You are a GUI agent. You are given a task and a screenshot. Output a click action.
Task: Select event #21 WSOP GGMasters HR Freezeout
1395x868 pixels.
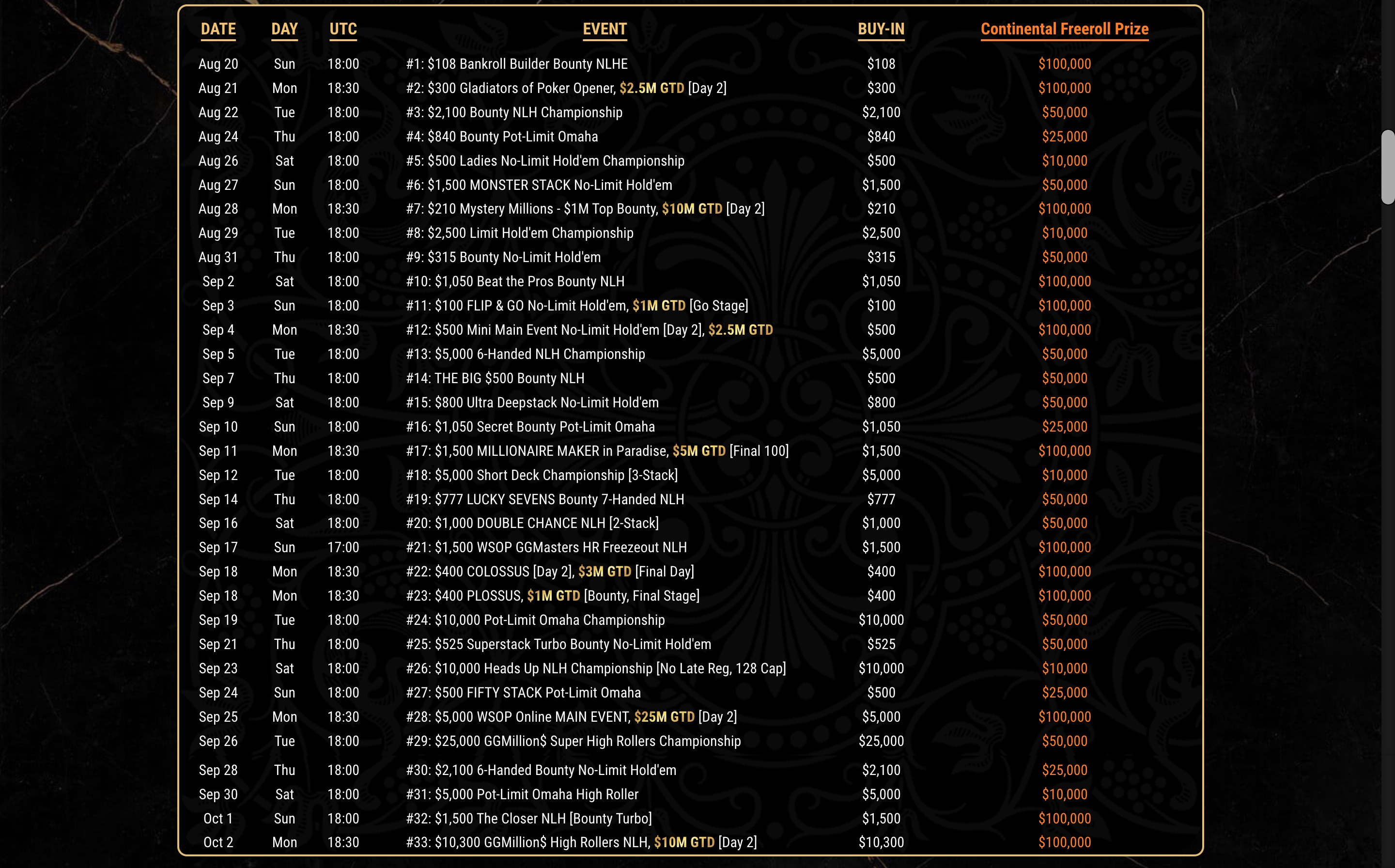pyautogui.click(x=546, y=548)
